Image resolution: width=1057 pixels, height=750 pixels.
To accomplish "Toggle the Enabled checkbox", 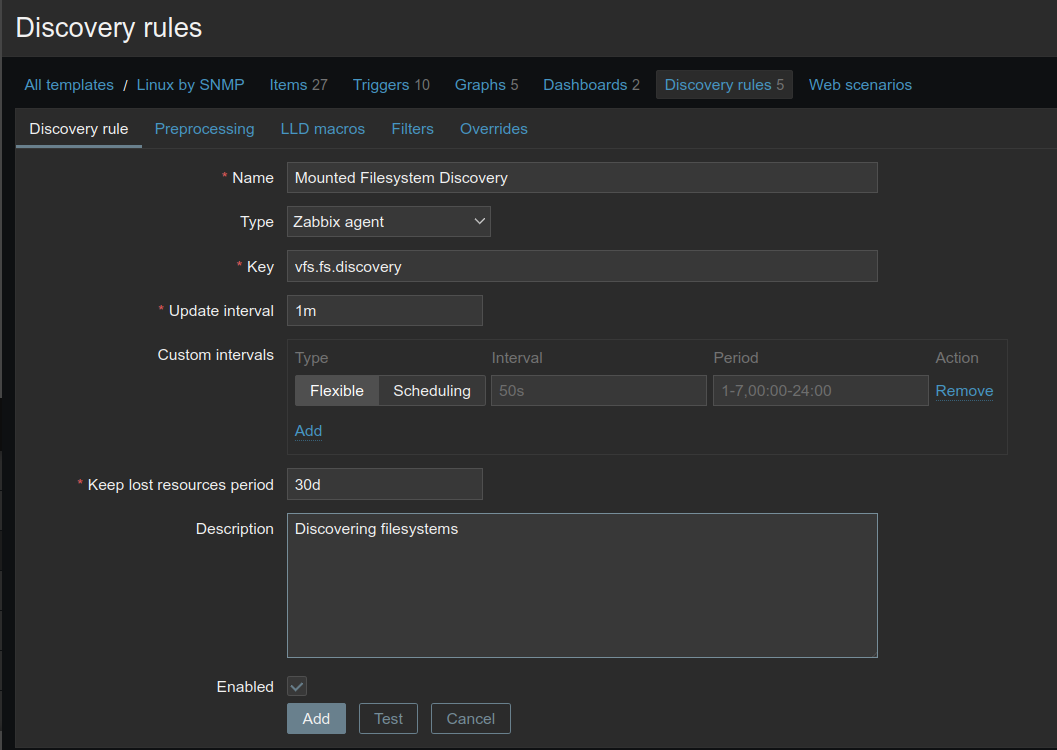I will click(x=297, y=687).
